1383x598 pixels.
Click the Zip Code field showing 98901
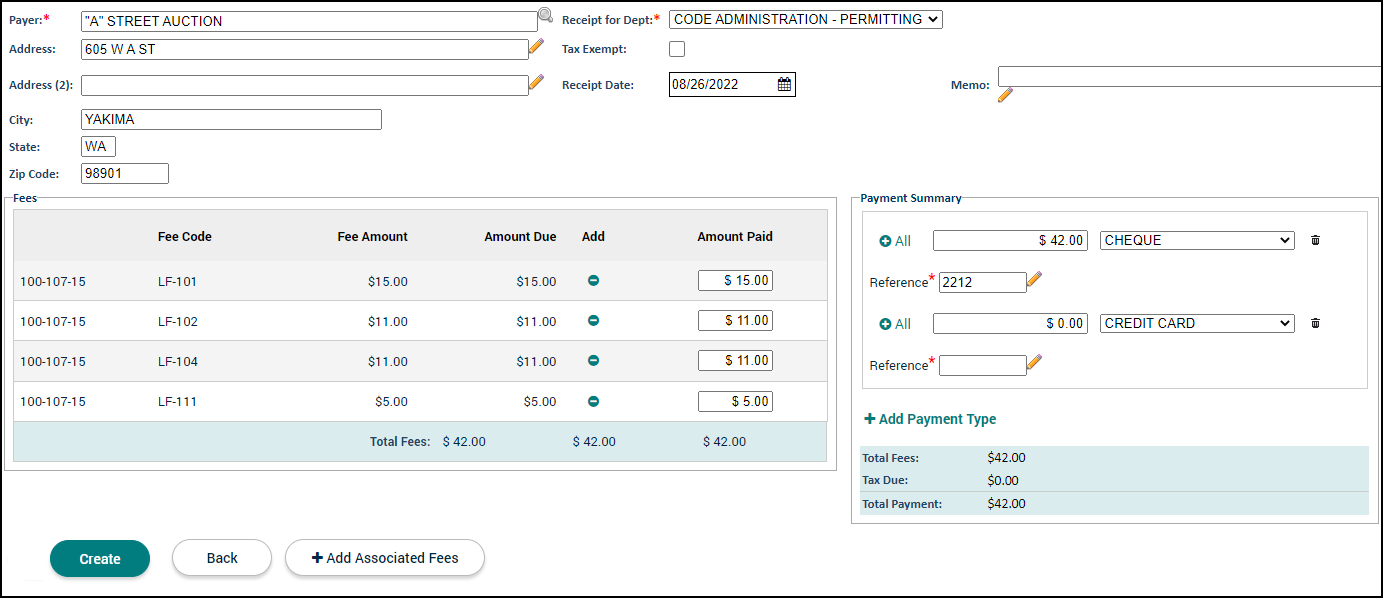[x=125, y=173]
